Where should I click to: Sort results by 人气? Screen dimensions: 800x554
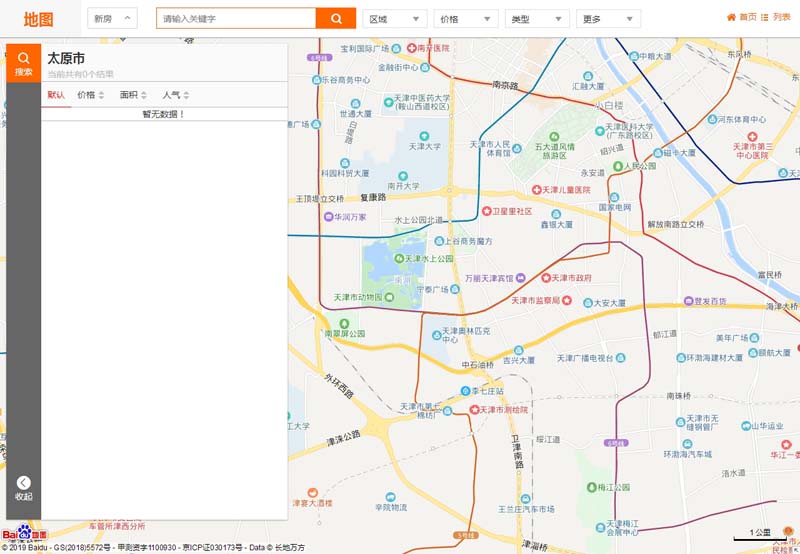tap(175, 95)
